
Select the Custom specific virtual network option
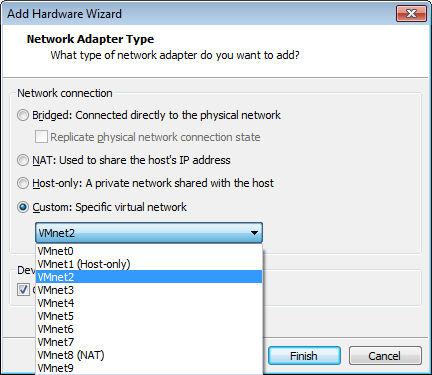tap(23, 207)
